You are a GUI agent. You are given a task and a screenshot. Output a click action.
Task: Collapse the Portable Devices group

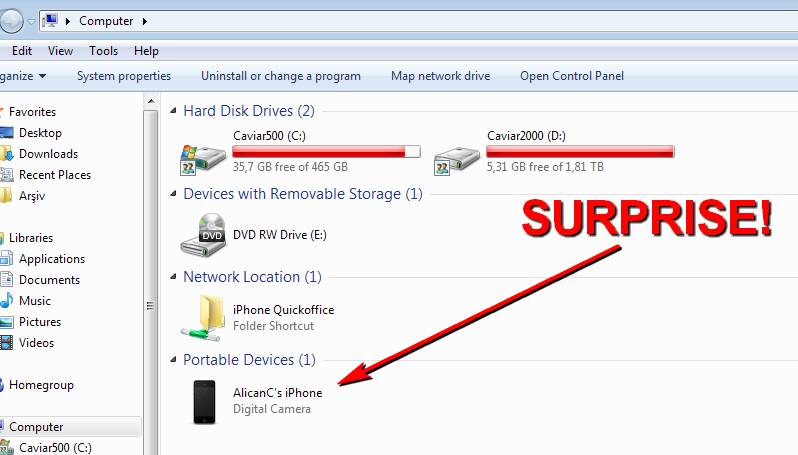click(174, 359)
